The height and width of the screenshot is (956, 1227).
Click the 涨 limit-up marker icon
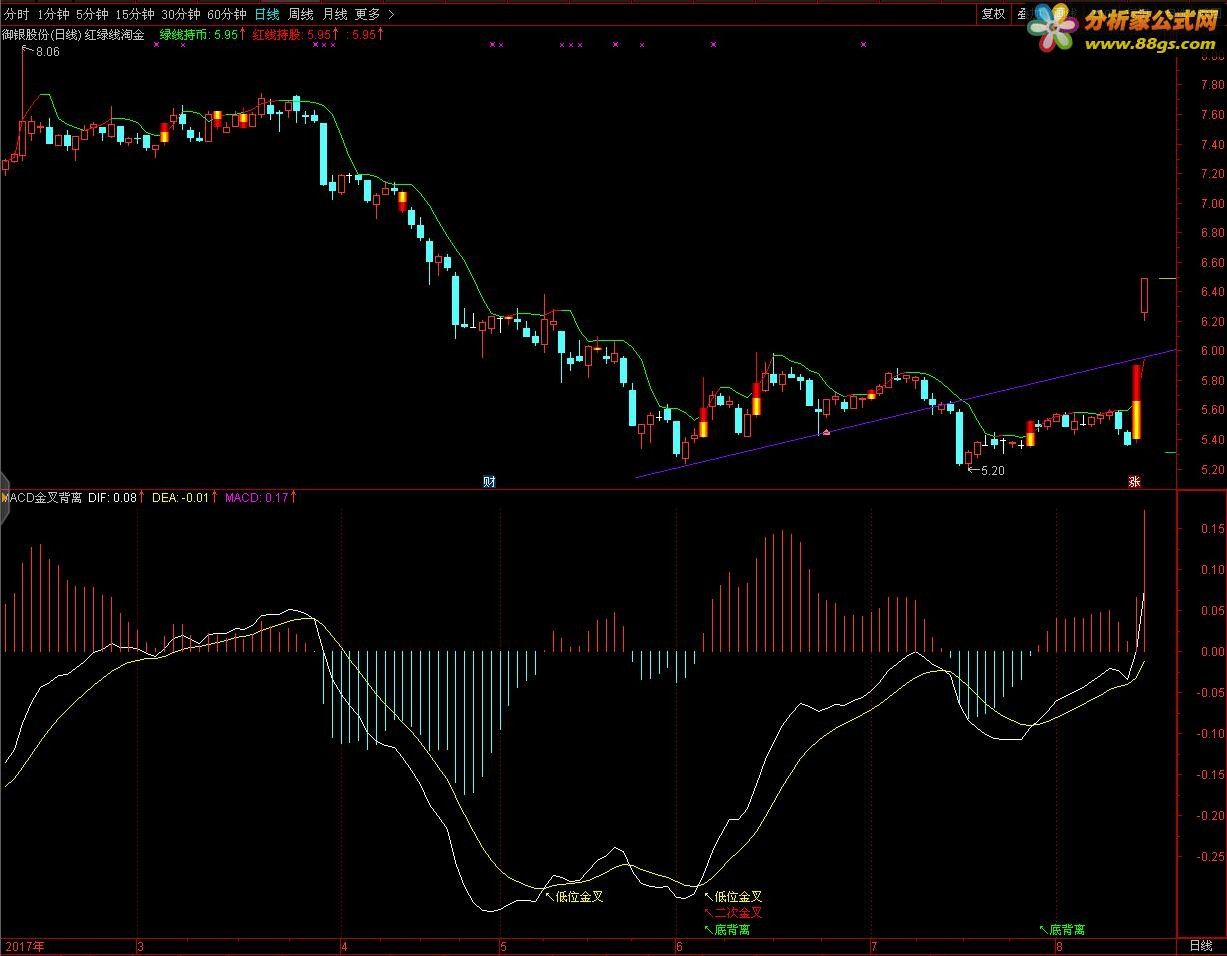click(x=1135, y=481)
